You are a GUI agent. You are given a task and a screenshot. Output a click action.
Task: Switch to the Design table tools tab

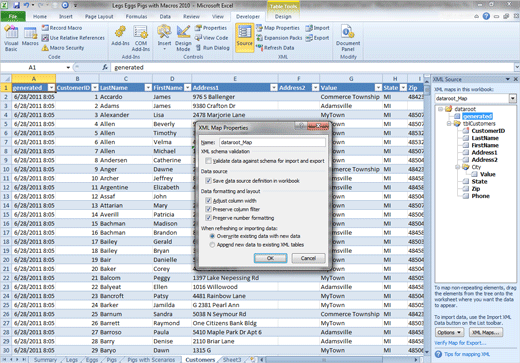(283, 16)
